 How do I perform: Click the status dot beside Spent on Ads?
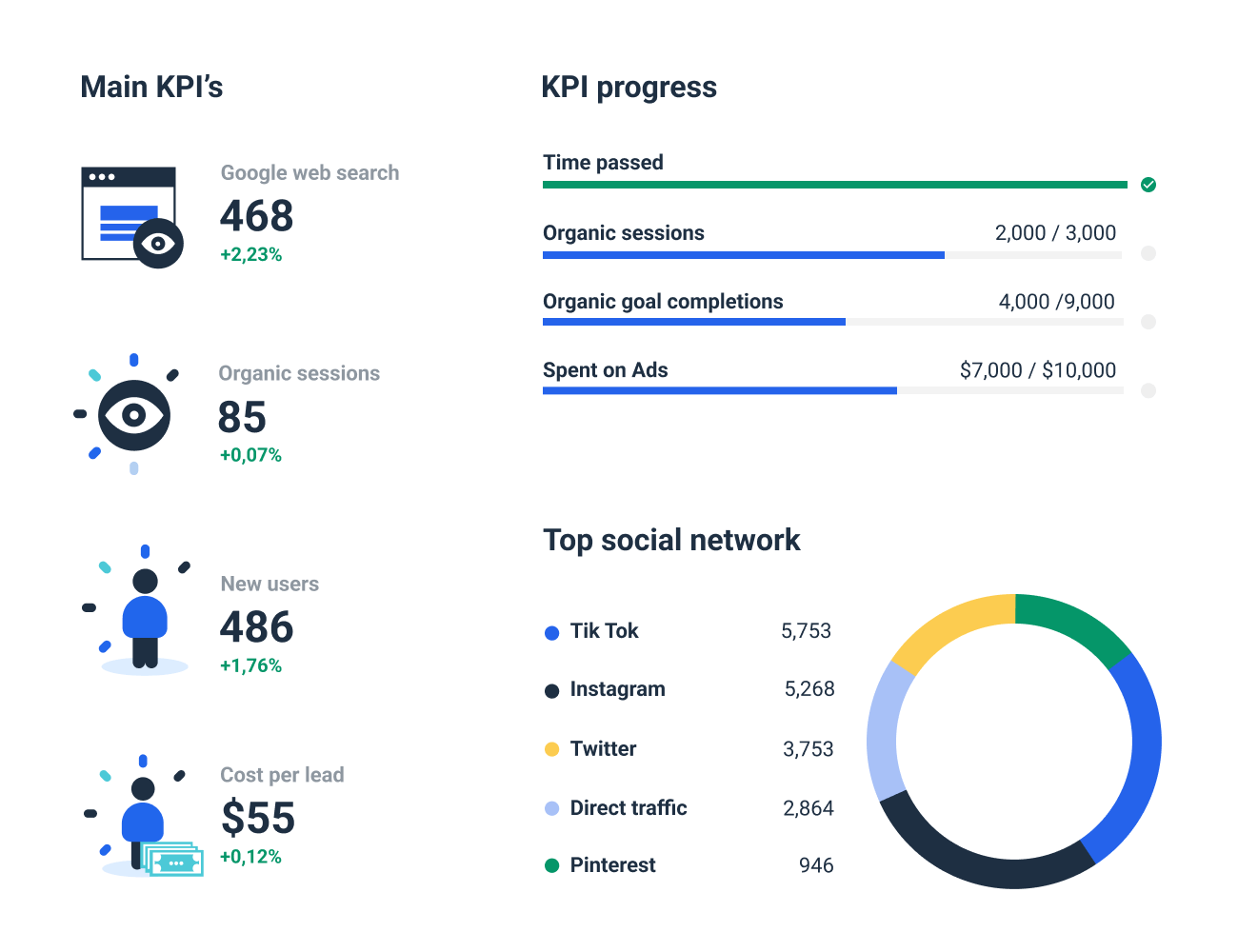coord(1148,390)
